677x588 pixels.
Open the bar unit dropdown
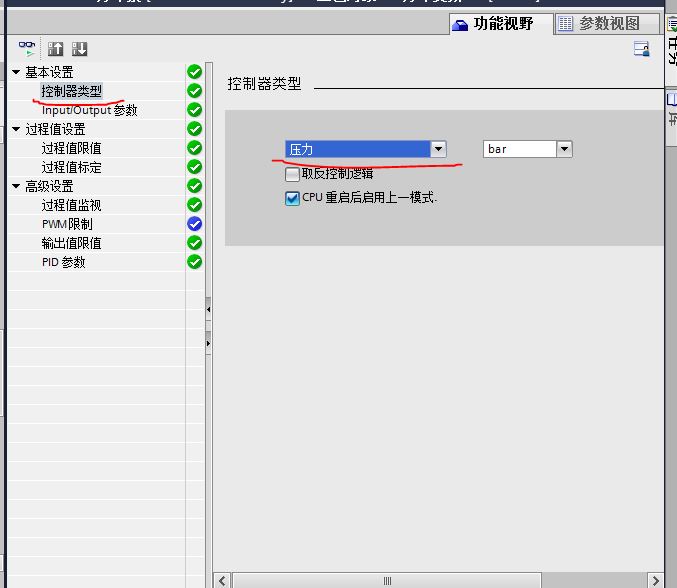[564, 149]
